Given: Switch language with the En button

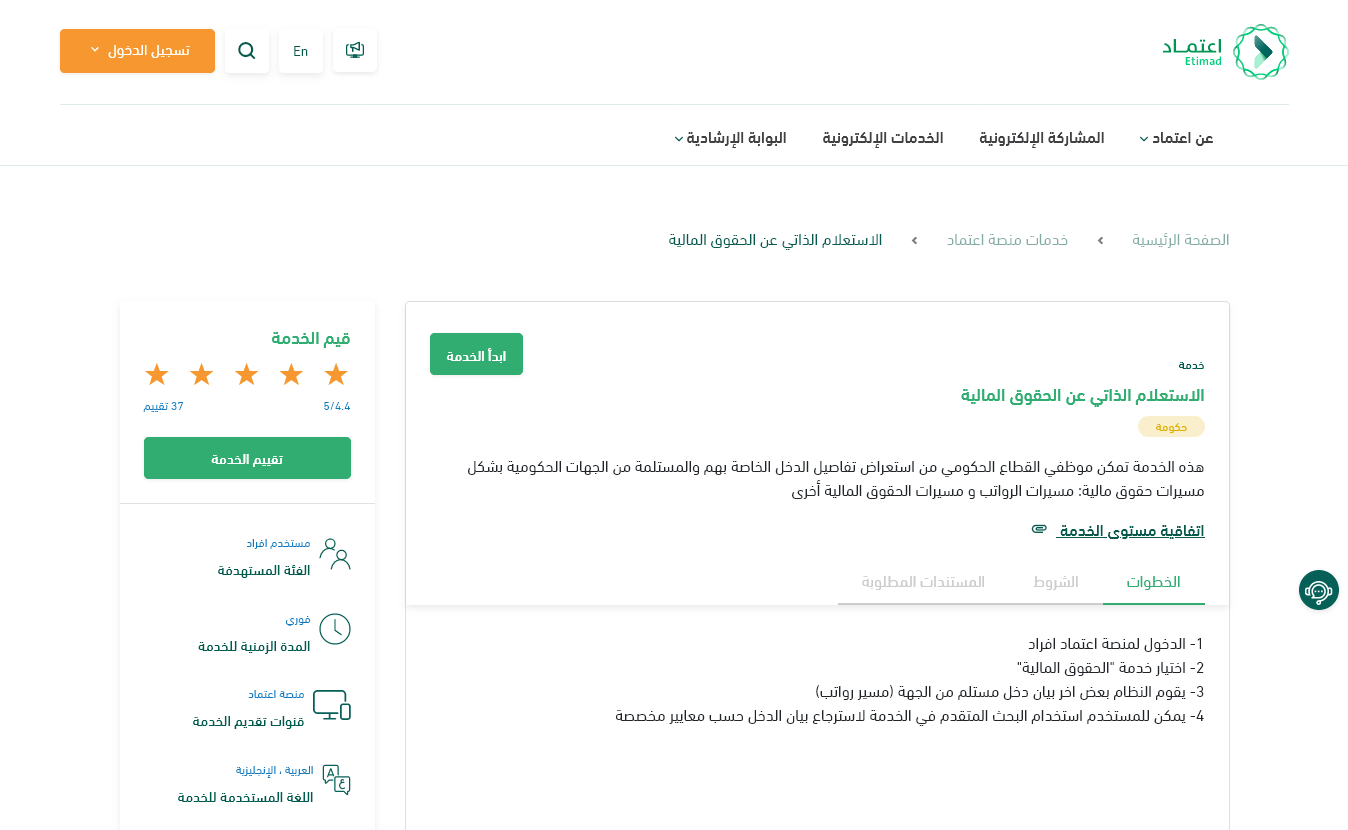Looking at the screenshot, I should [301, 51].
